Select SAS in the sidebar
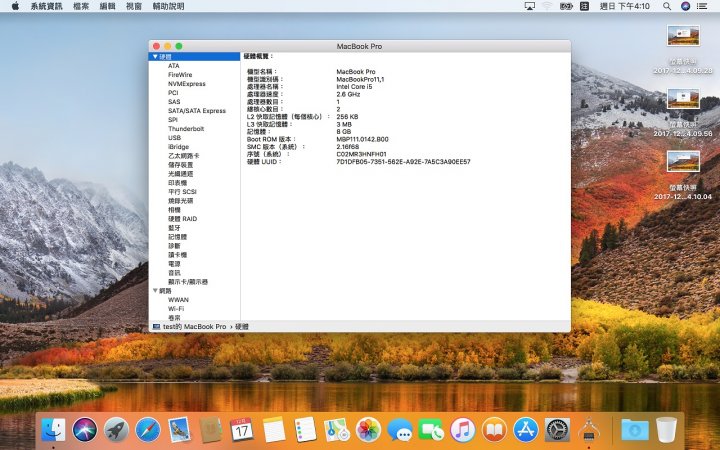Image resolution: width=720 pixels, height=450 pixels. [x=174, y=101]
